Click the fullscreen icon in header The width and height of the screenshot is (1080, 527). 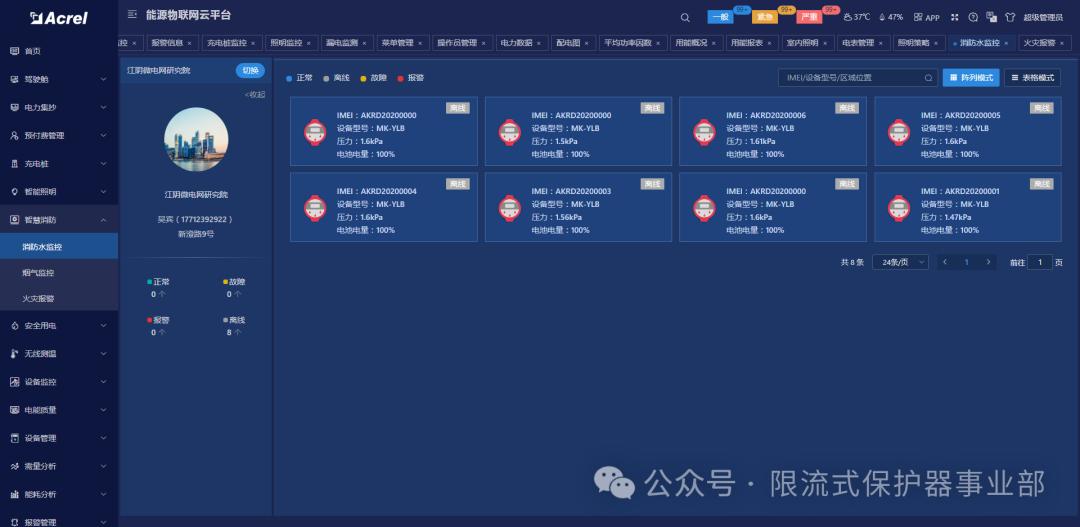coord(955,17)
